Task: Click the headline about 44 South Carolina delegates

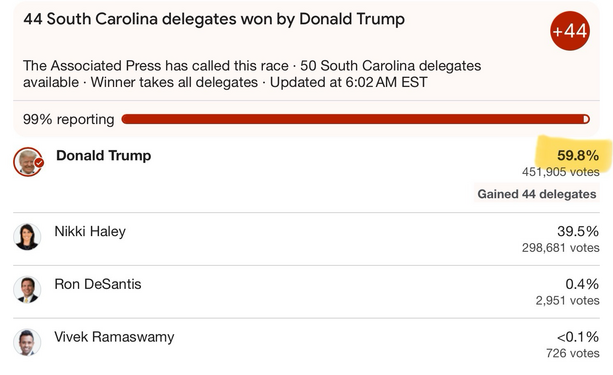Action: [x=214, y=19]
